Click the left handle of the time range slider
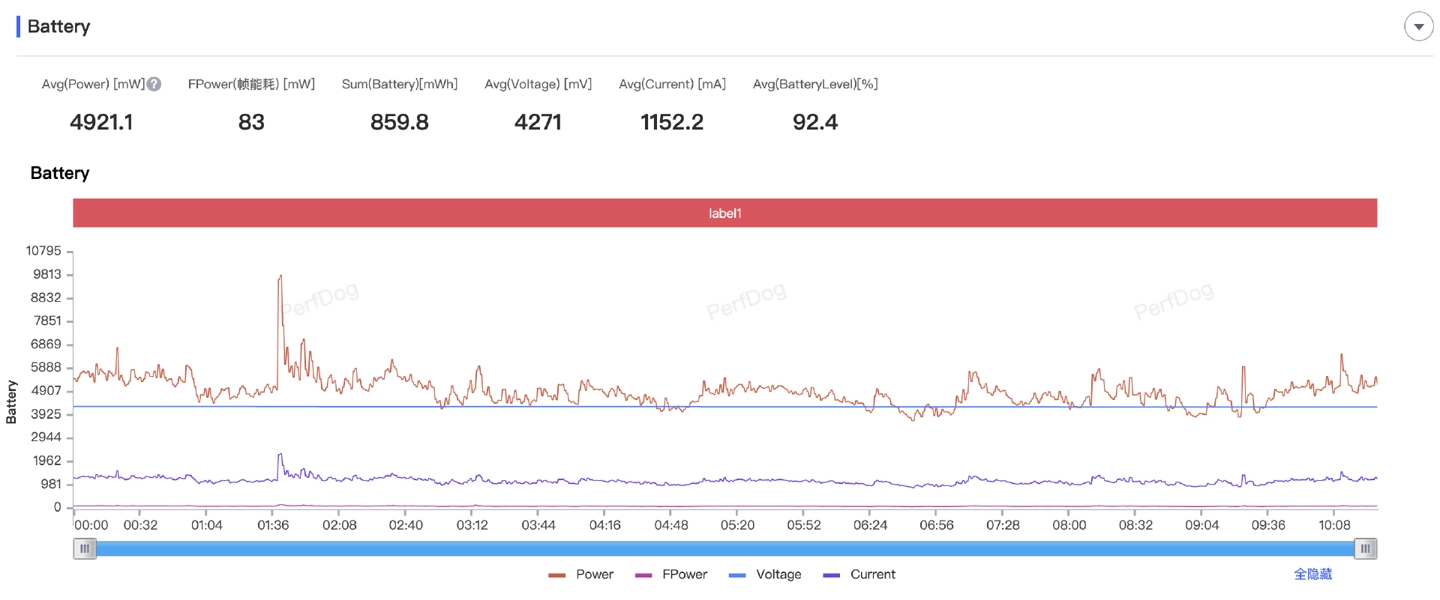 click(85, 548)
